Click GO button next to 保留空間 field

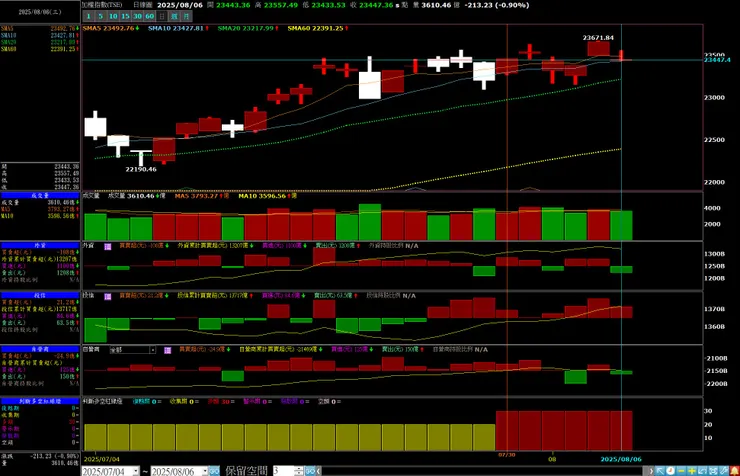coord(310,471)
